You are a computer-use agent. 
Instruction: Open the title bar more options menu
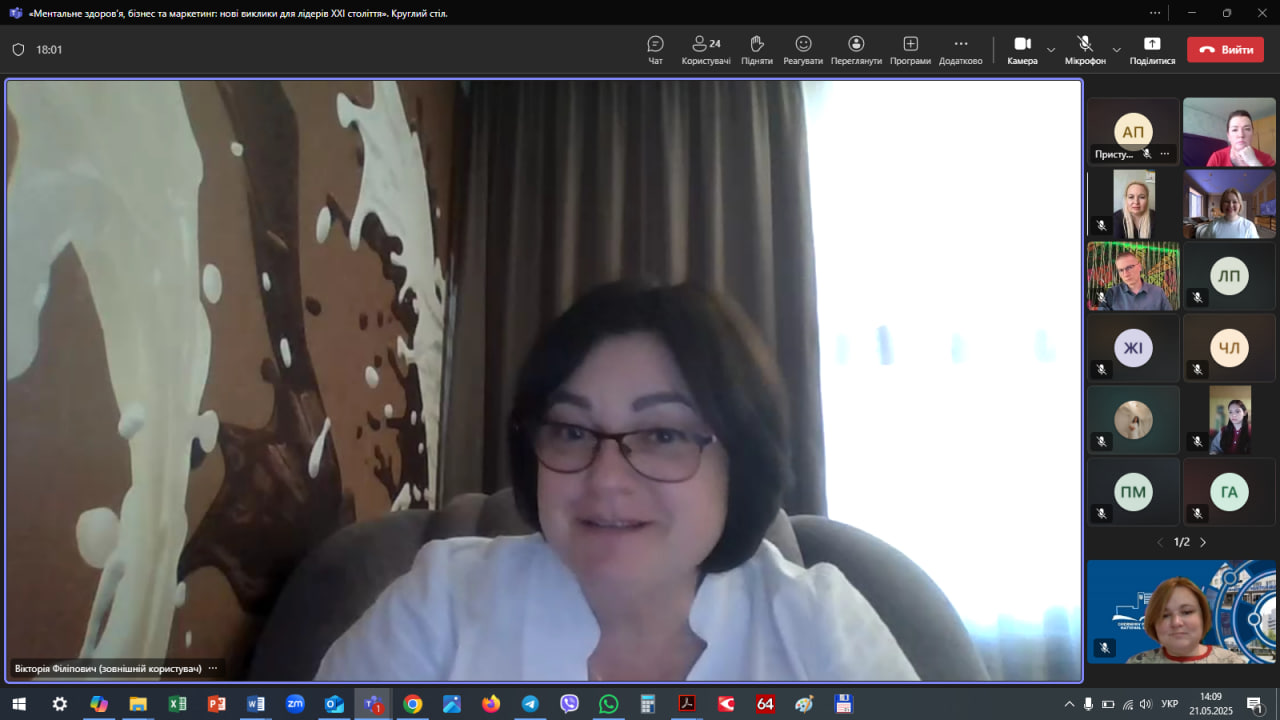click(1155, 13)
